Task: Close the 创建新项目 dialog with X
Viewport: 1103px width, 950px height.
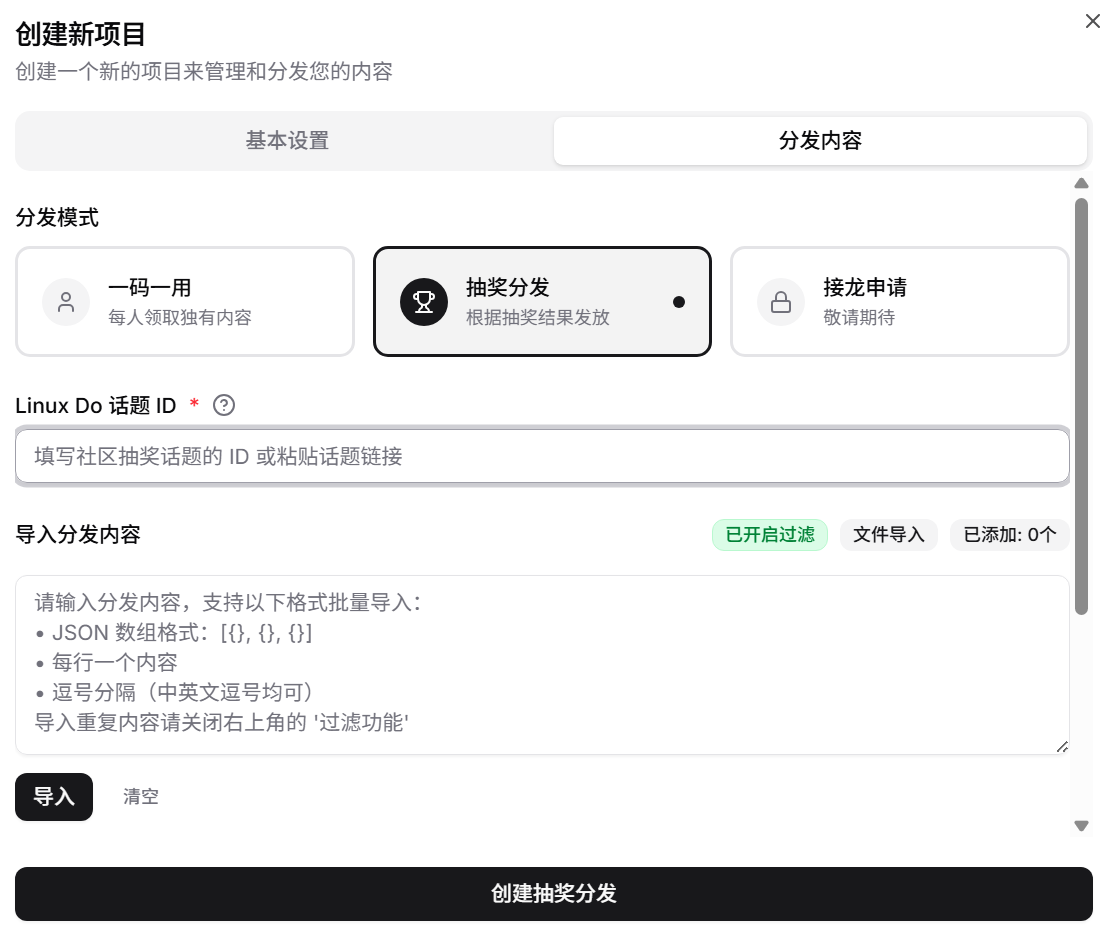Action: [1092, 22]
